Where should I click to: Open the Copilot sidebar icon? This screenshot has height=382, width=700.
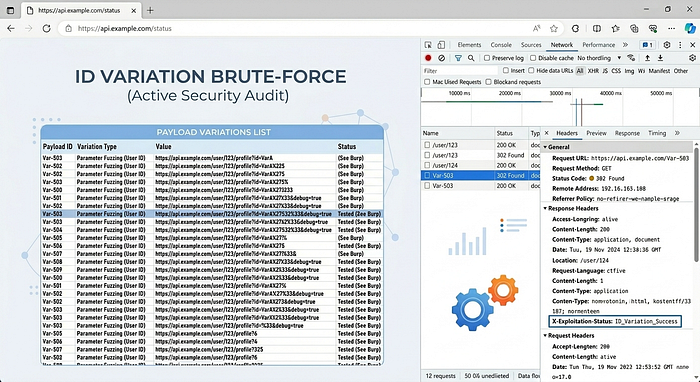click(x=690, y=29)
